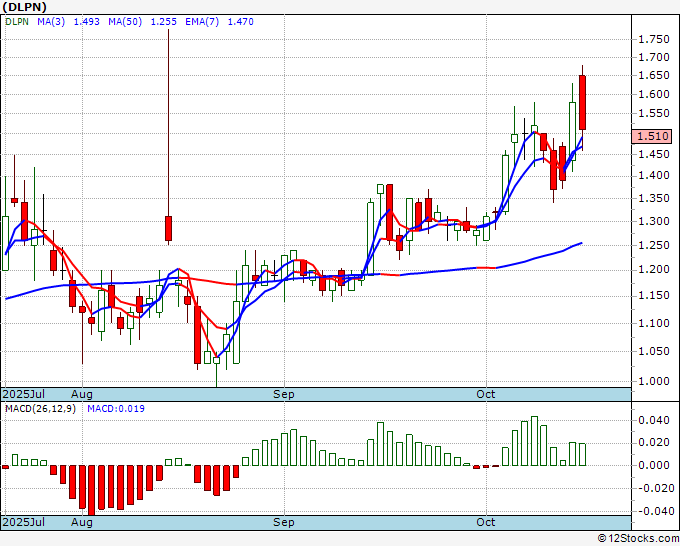Click the longest red MACD bar in August
Screen dimensions: 680x546
(92, 490)
